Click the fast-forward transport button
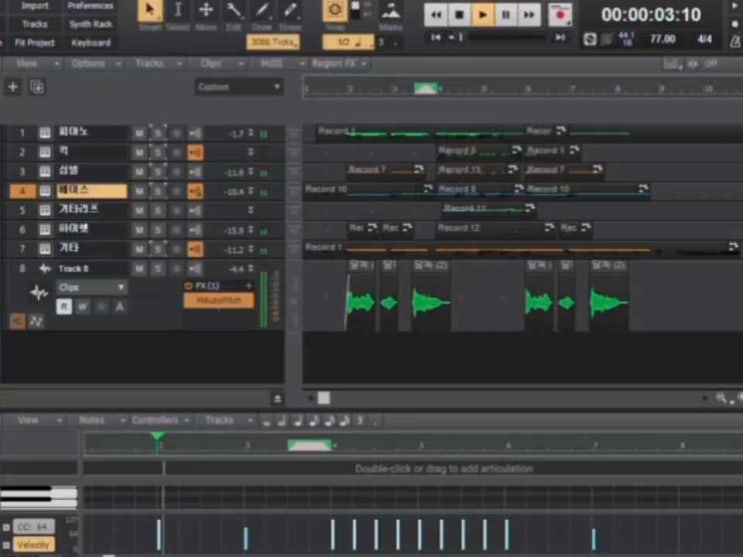 (x=529, y=14)
